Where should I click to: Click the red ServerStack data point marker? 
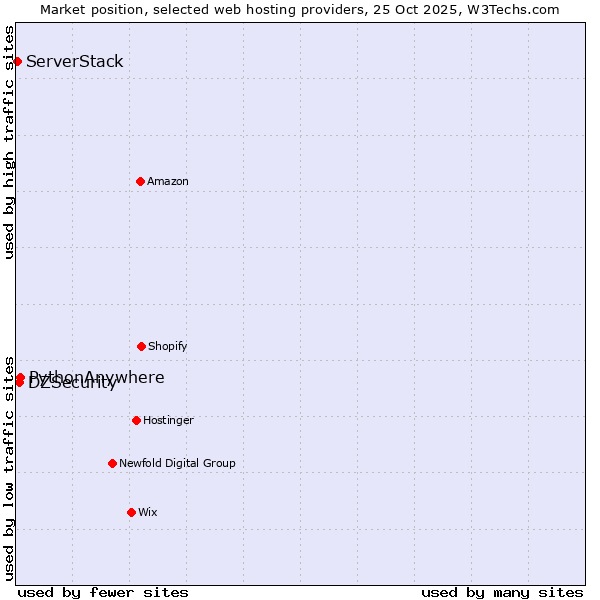(x=17, y=62)
